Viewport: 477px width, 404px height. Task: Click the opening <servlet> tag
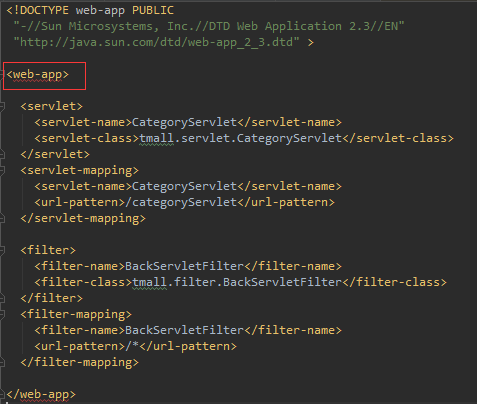51,106
